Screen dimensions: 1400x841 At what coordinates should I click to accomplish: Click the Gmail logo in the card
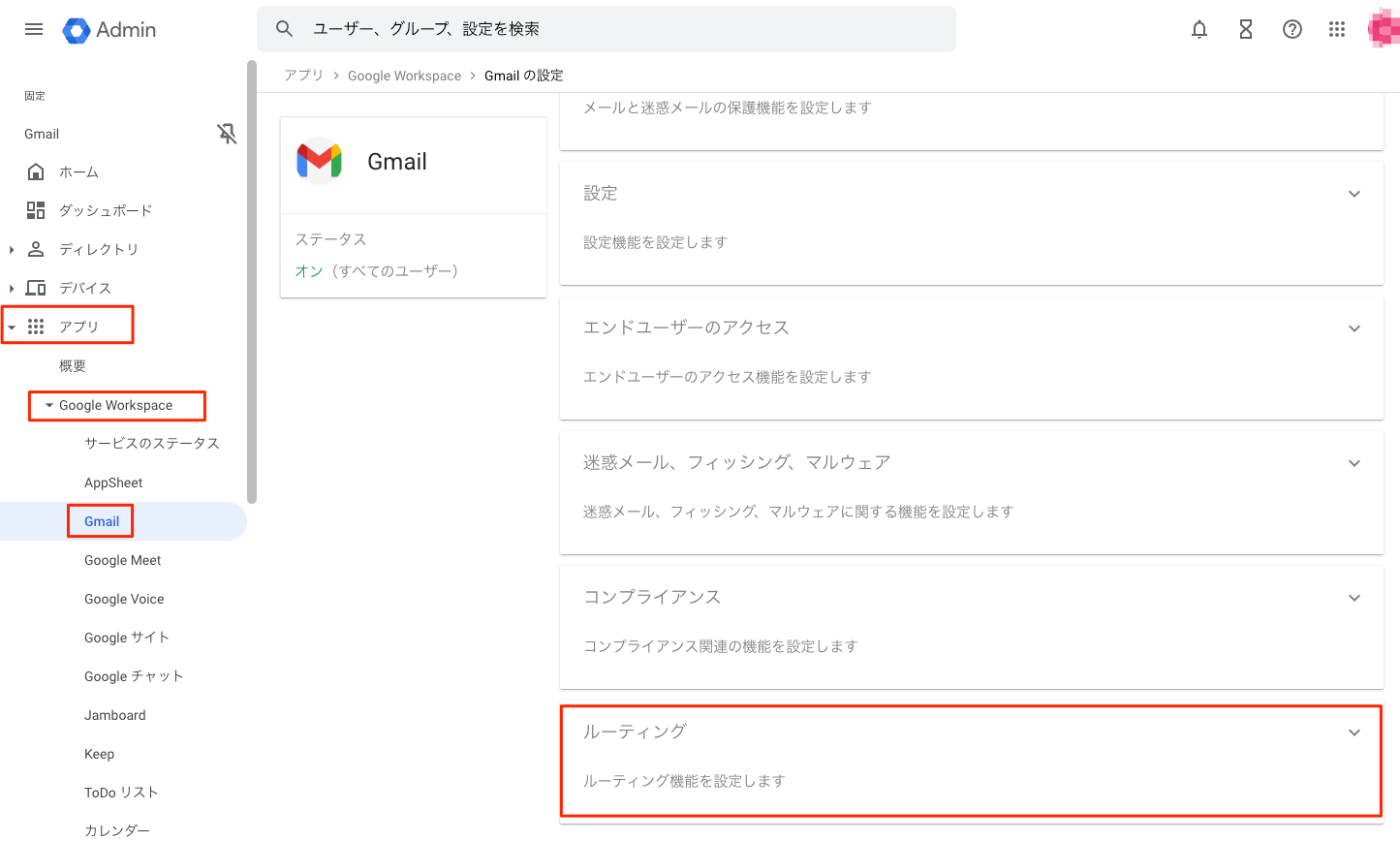click(320, 161)
